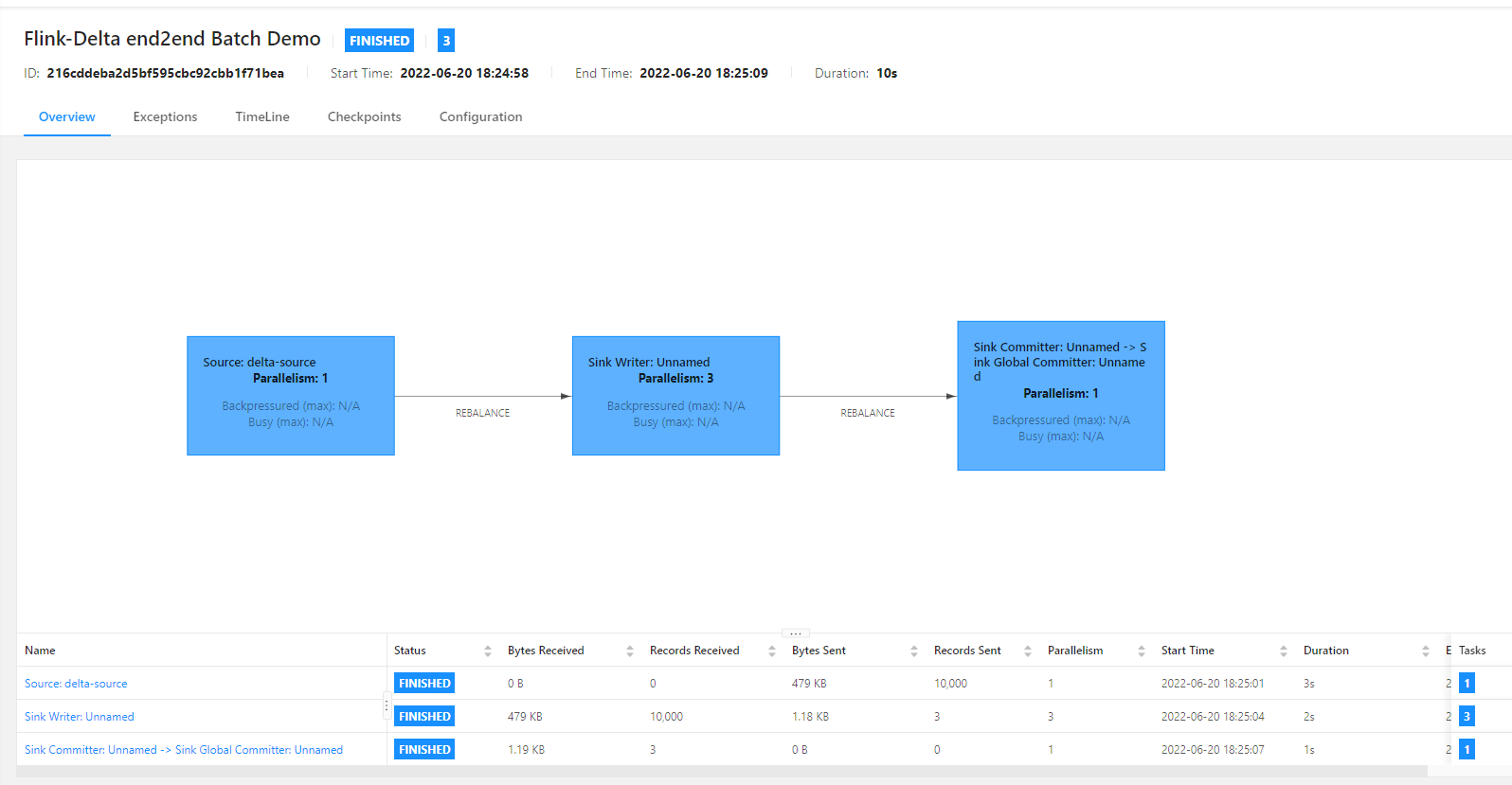Sort table by Records Sent
Screen dimensions: 1512x785
point(1028,651)
